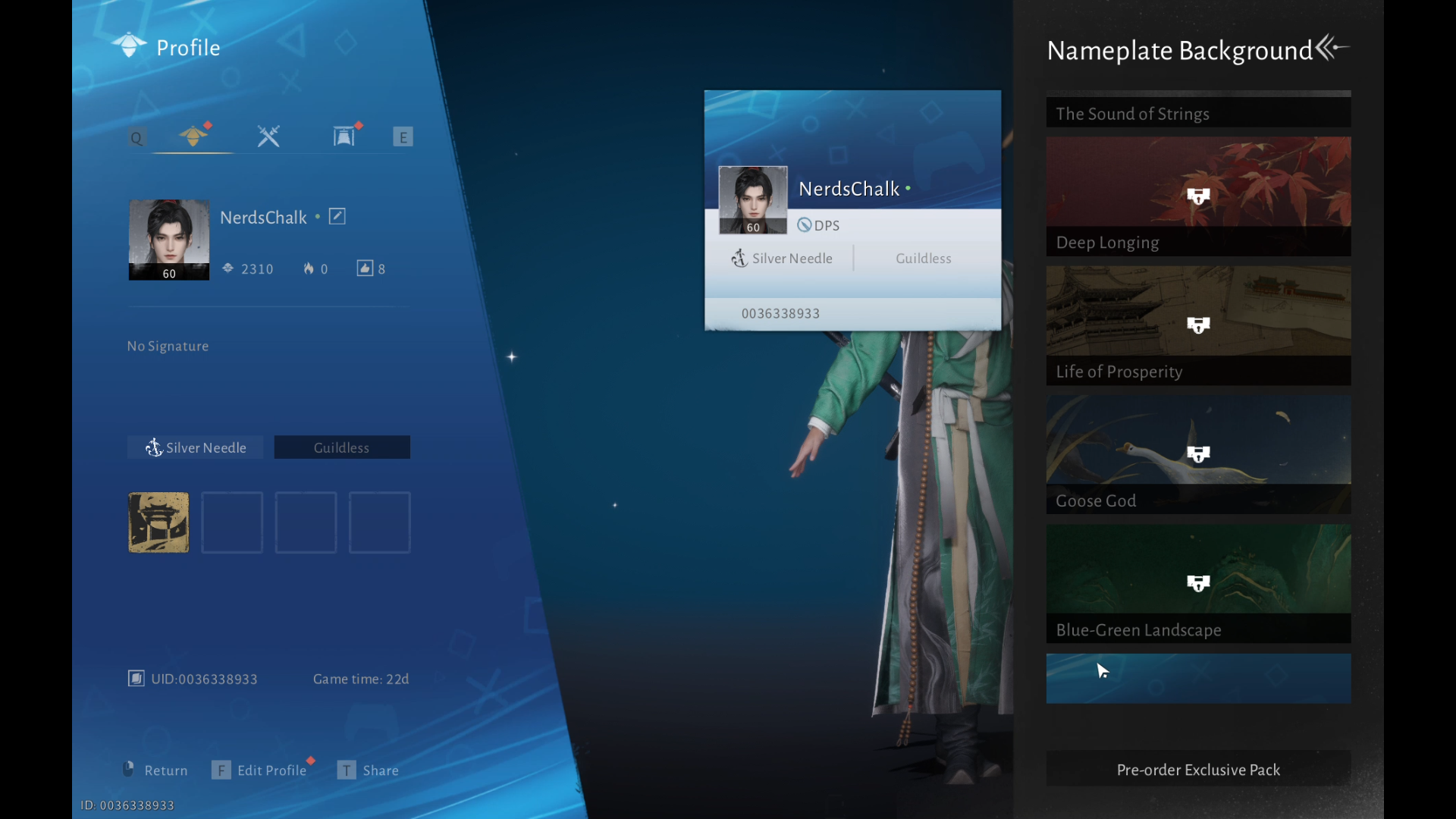Choose the Goose God nameplate background

[x=1198, y=453]
